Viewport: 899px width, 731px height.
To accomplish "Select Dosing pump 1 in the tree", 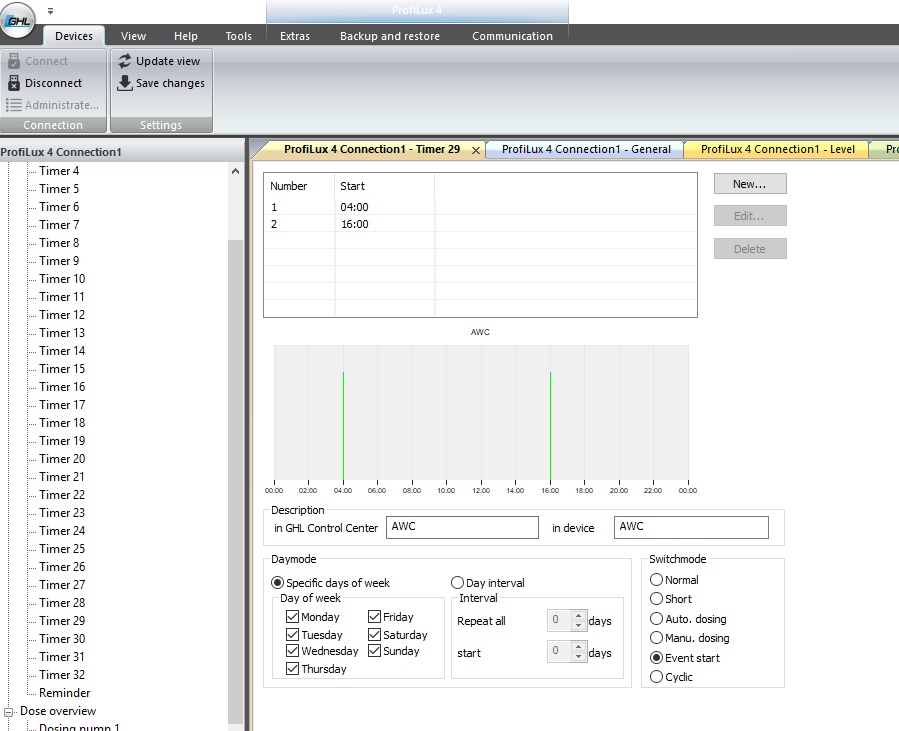I will coord(79,727).
